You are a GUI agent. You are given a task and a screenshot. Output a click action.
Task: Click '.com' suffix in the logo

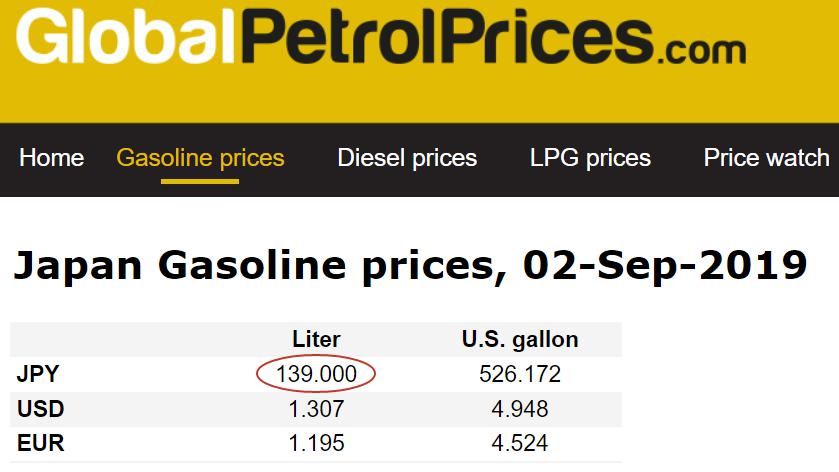[x=701, y=48]
